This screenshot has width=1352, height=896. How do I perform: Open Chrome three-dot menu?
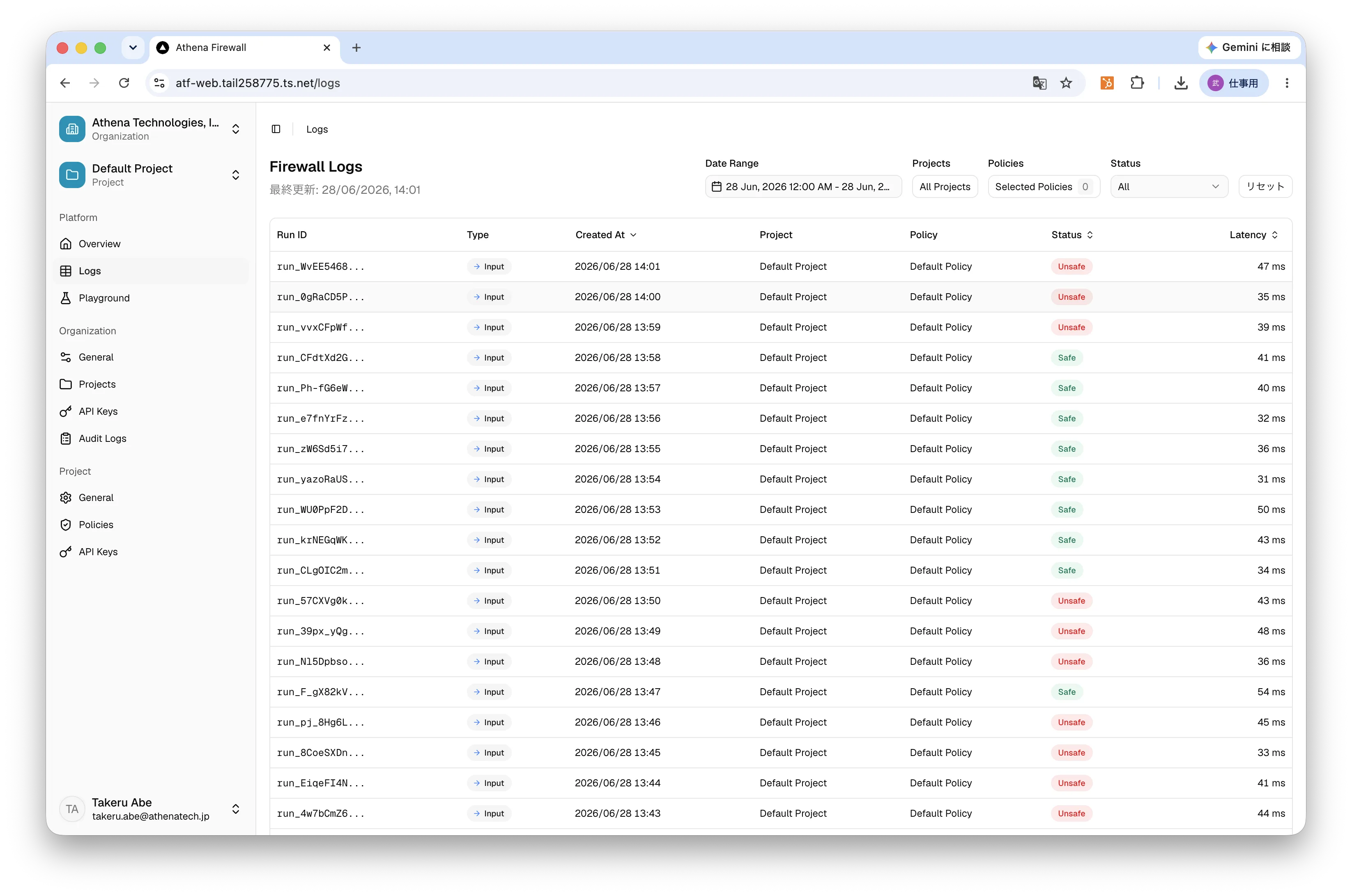[1287, 83]
